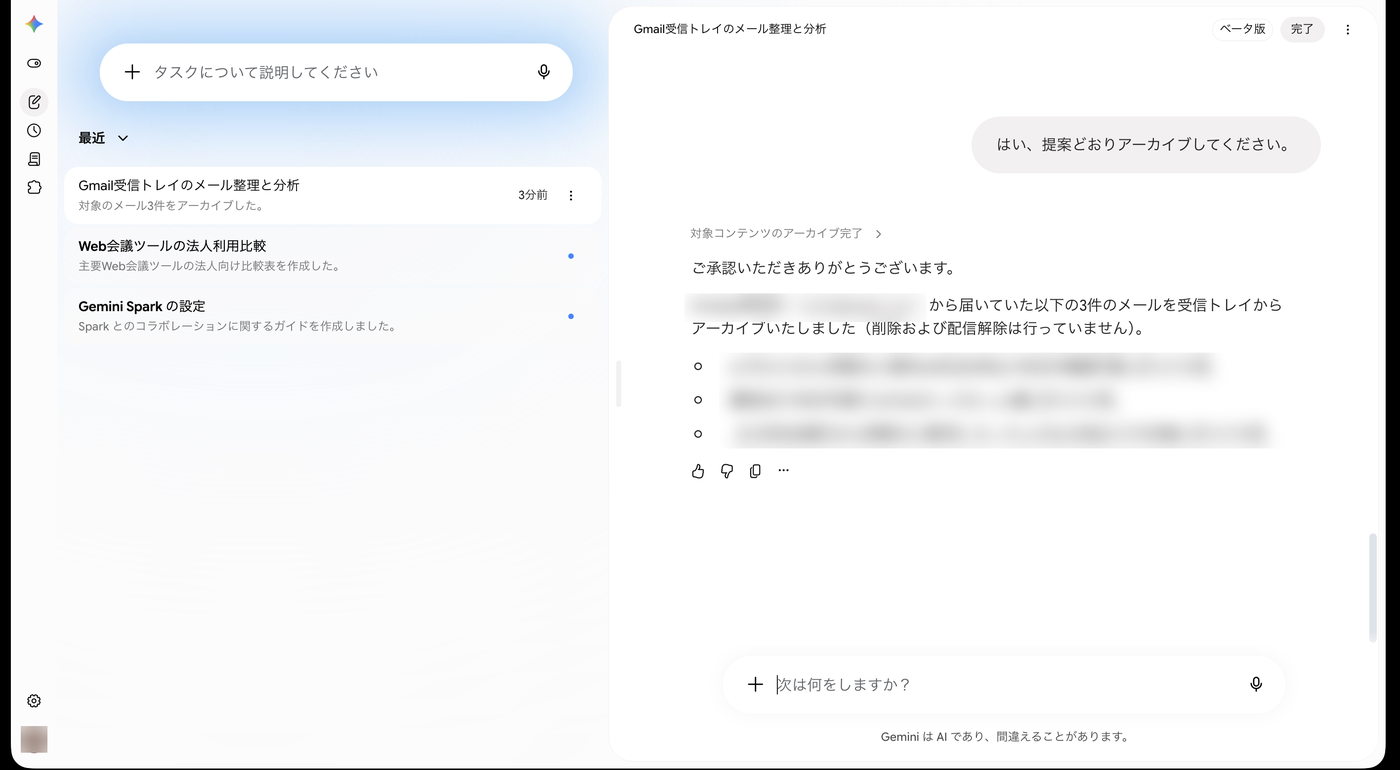
Task: Click the message はい、提案どおりアーカイブしてください。
Action: point(1146,145)
